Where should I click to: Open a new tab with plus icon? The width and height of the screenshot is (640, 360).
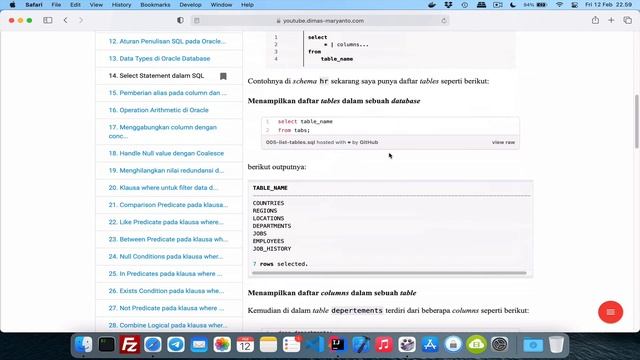[611, 20]
